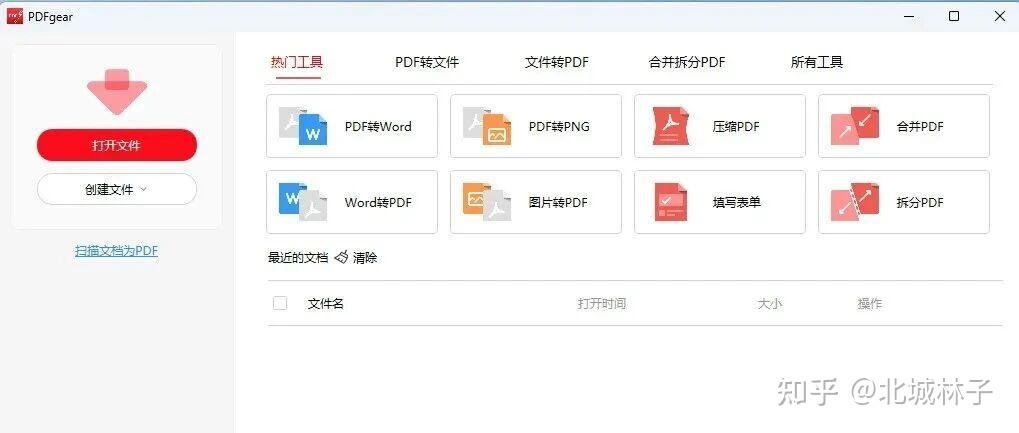Click the 大小 column header
1019x433 pixels.
point(770,304)
